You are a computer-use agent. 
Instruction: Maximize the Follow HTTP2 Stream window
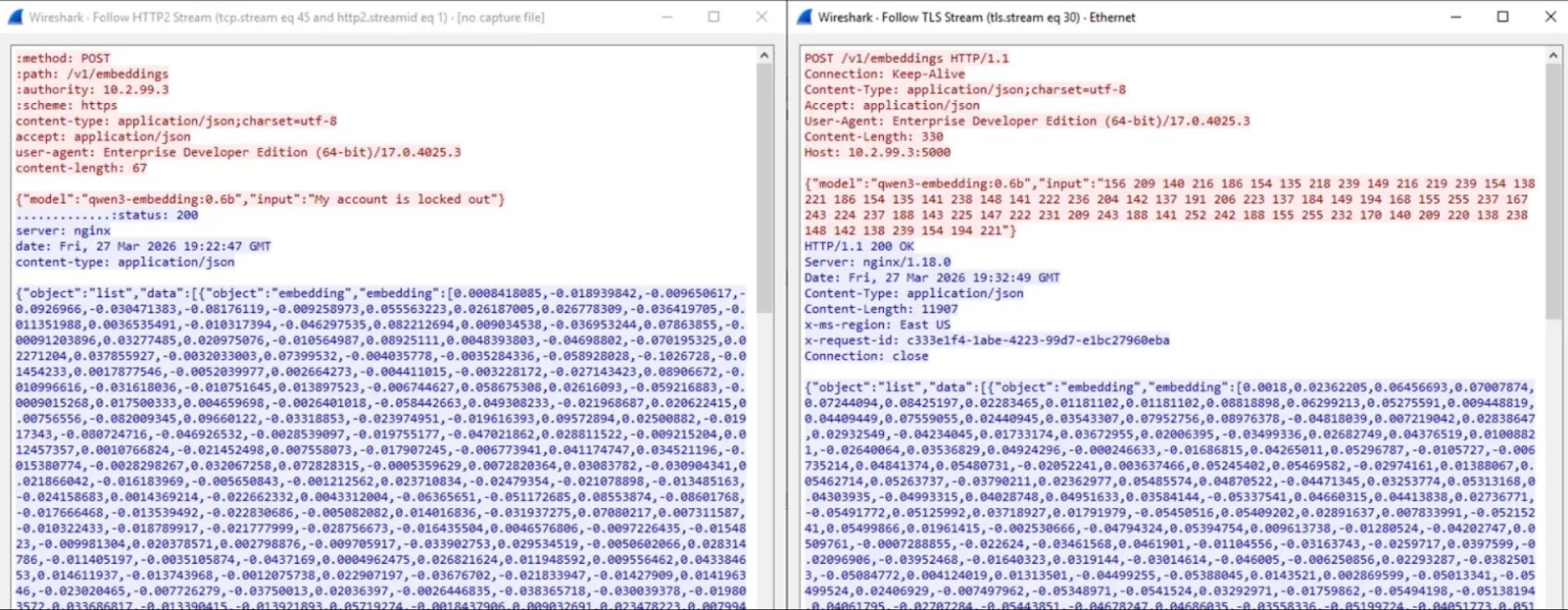(x=713, y=17)
